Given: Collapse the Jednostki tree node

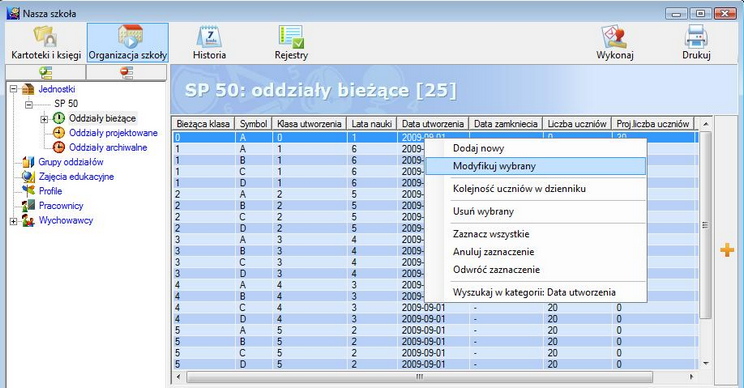Looking at the screenshot, I should click(13, 89).
